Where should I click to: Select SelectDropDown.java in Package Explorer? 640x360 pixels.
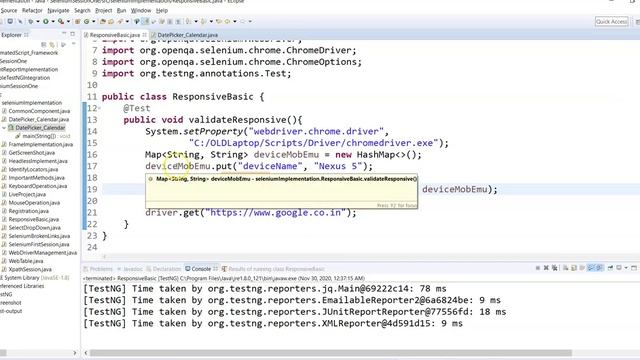coord(34,228)
